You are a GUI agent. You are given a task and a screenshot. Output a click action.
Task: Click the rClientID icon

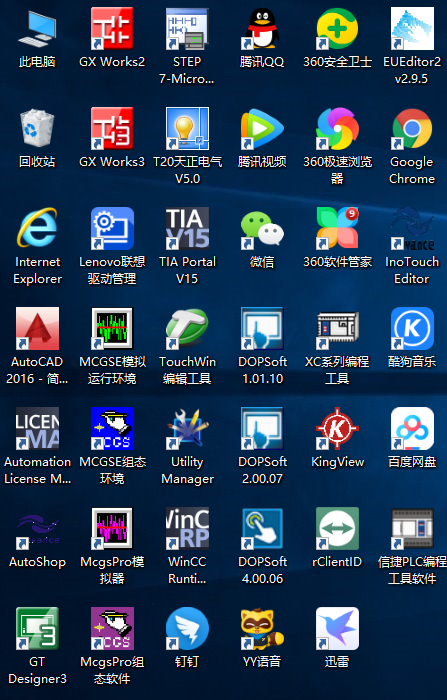click(337, 529)
